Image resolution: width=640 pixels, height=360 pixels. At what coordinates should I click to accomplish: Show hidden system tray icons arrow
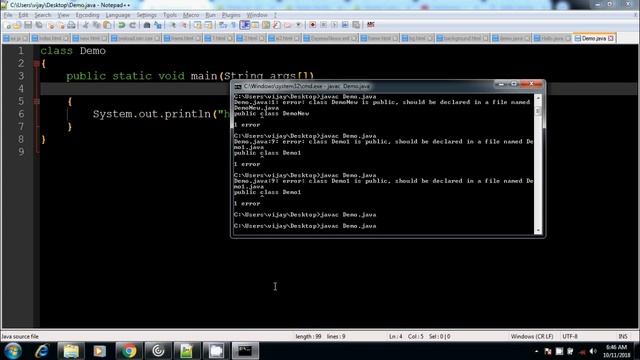point(536,351)
